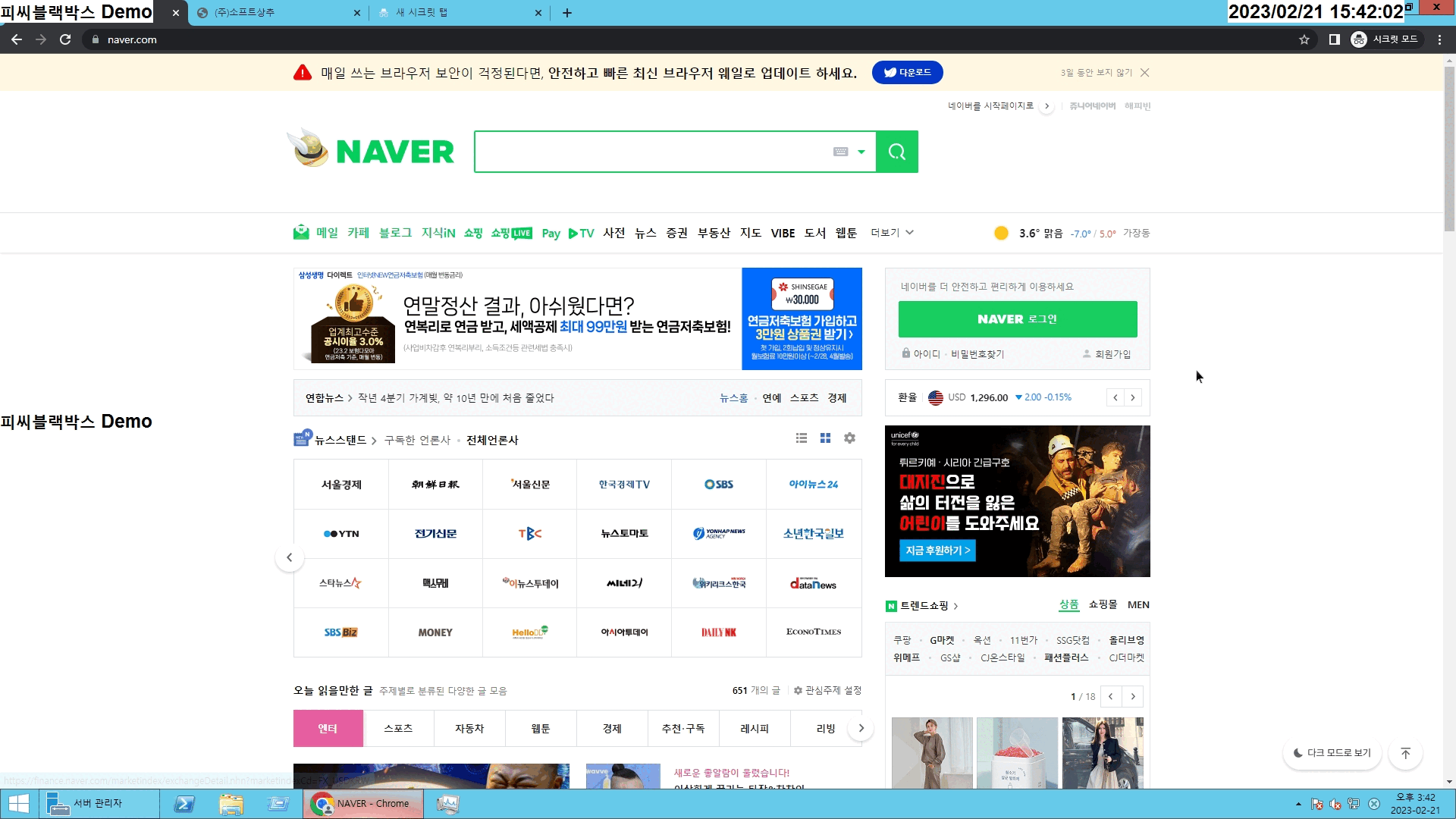Toggle 다크 모드로 보기
The height and width of the screenshot is (819, 1456).
[1332, 753]
